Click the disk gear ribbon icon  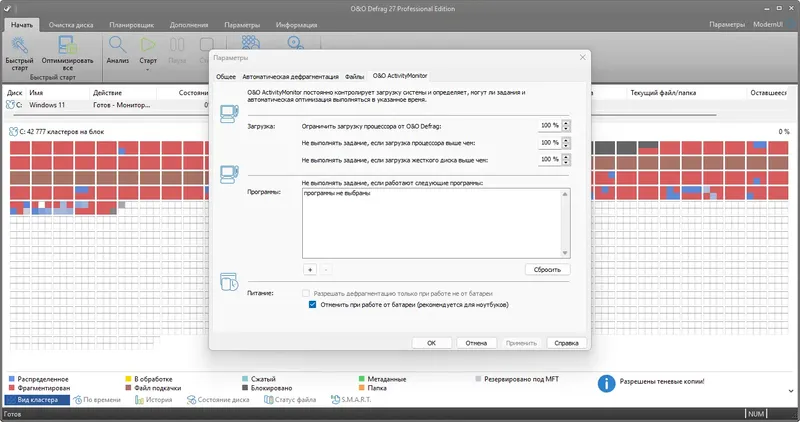pyautogui.click(x=295, y=43)
